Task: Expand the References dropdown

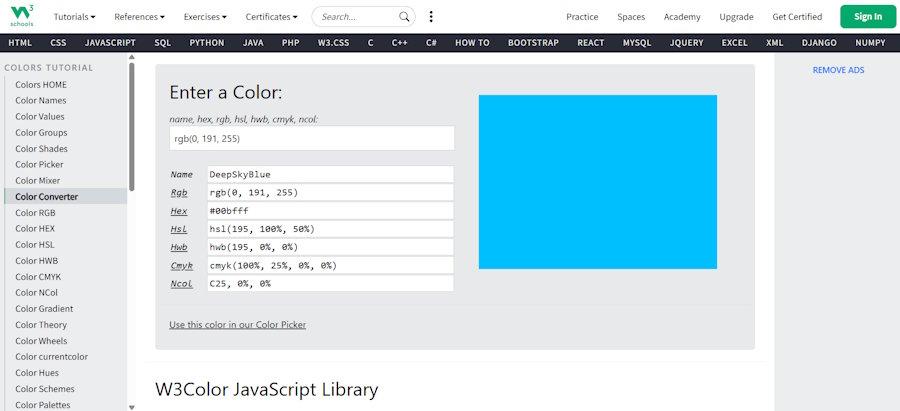Action: [139, 17]
